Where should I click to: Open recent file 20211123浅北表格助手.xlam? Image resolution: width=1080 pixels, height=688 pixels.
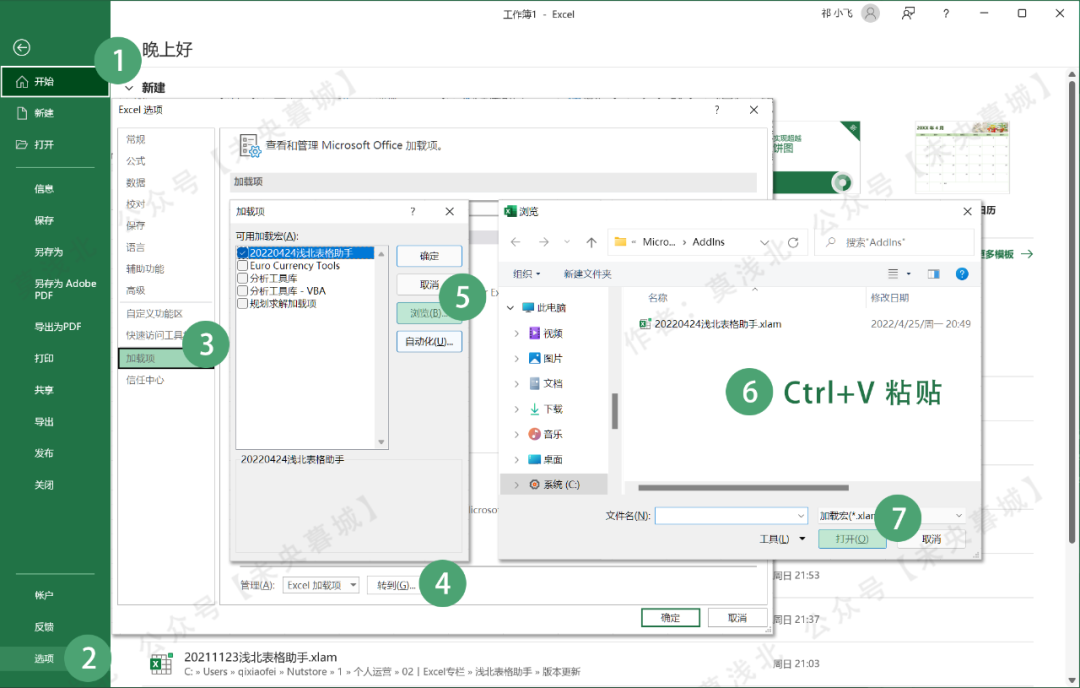pyautogui.click(x=382, y=663)
